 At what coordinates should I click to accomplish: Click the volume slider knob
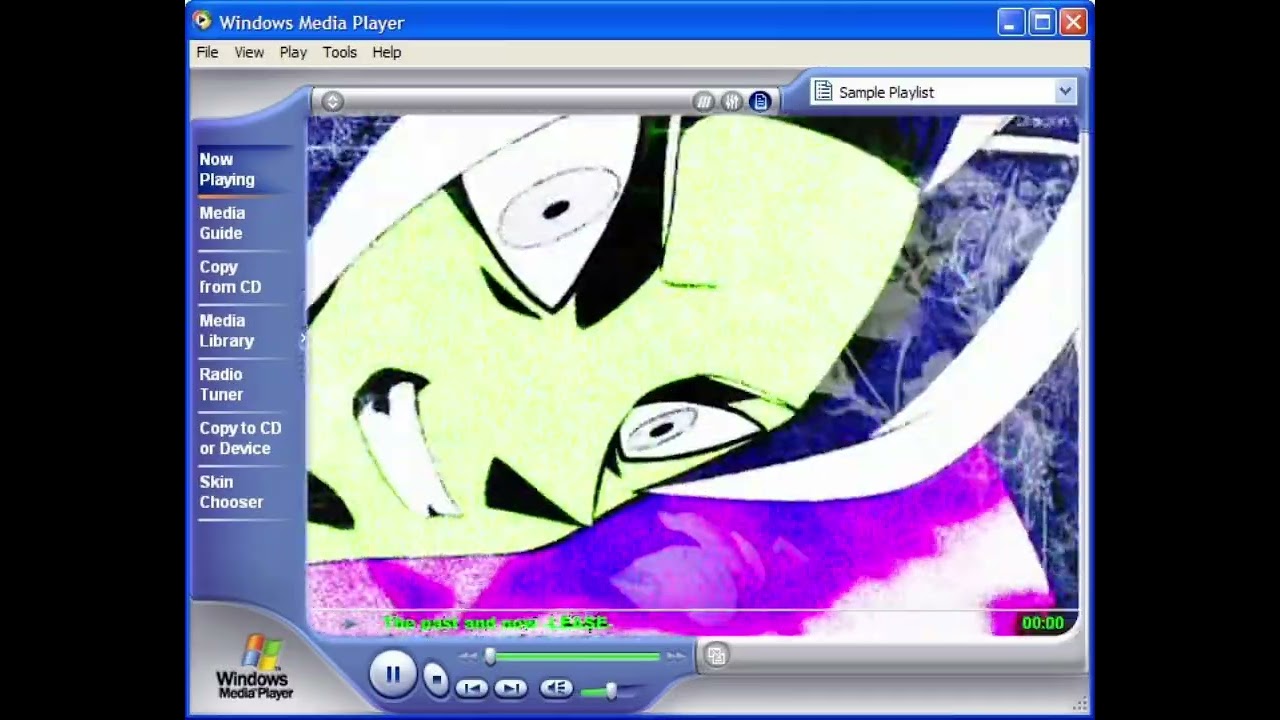coord(611,690)
